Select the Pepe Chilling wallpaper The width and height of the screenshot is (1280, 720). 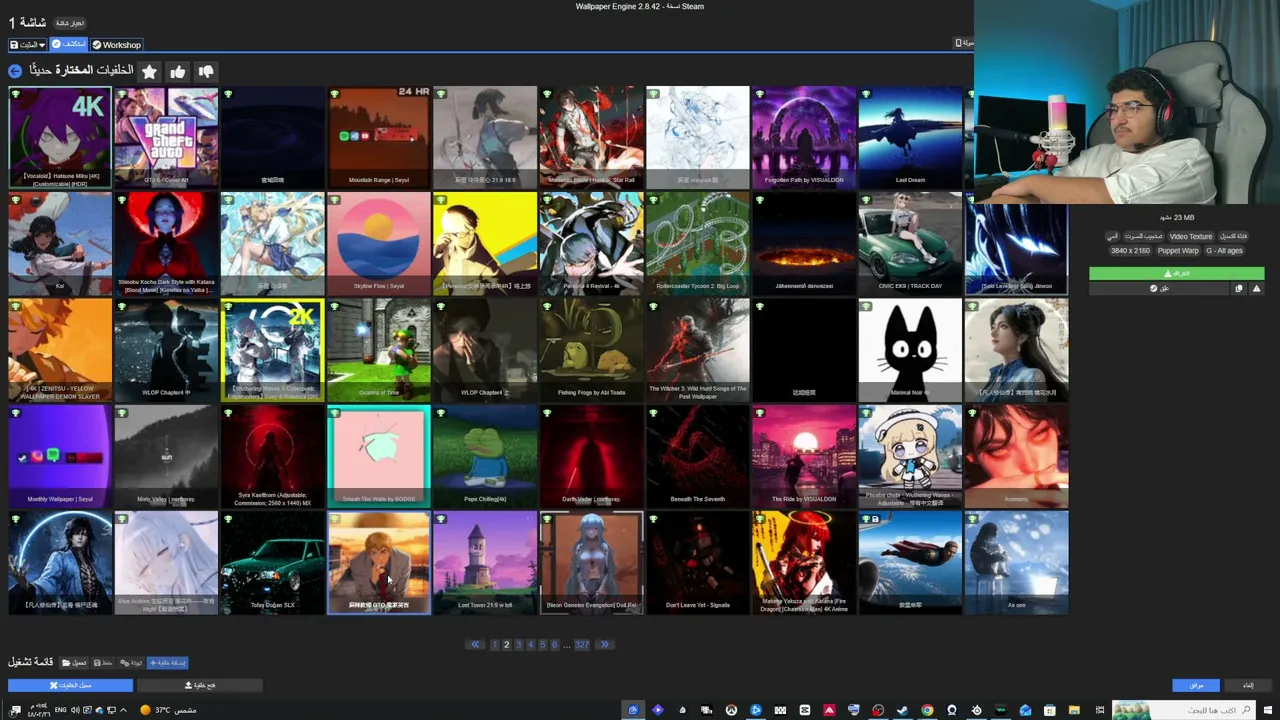[485, 456]
